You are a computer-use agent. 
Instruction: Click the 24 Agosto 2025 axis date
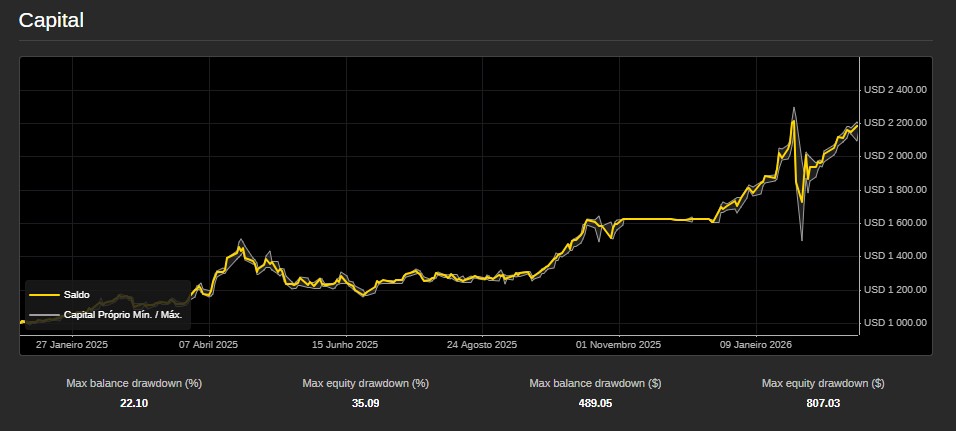[482, 345]
